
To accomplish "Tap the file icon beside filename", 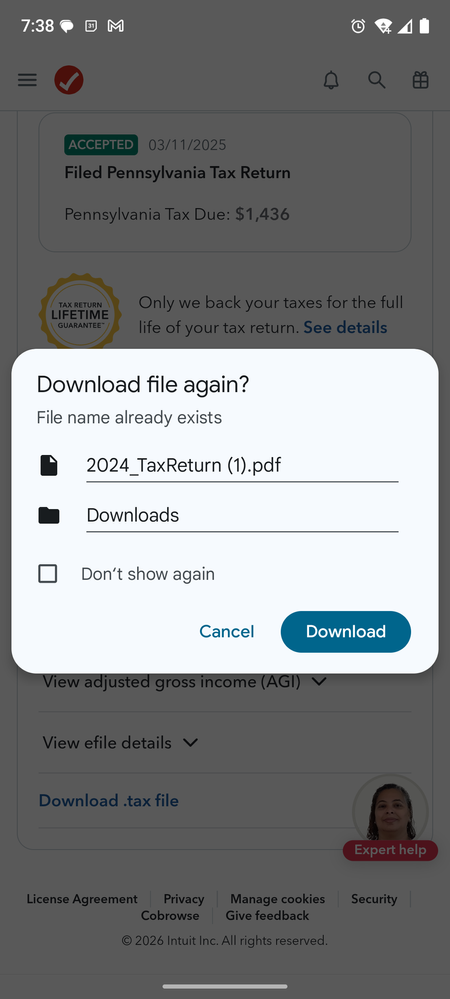I will (48, 465).
